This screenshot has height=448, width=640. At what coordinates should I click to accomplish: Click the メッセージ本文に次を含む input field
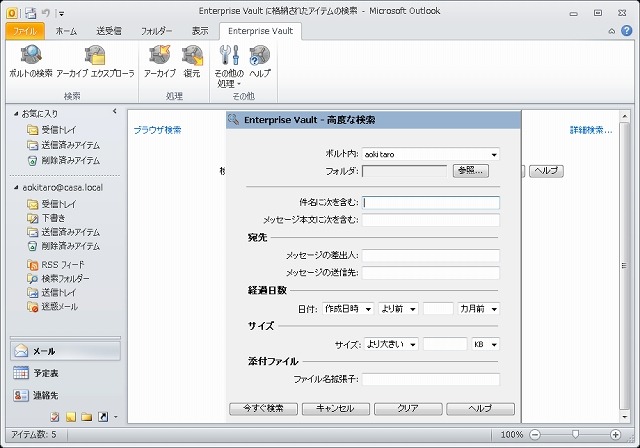point(431,220)
